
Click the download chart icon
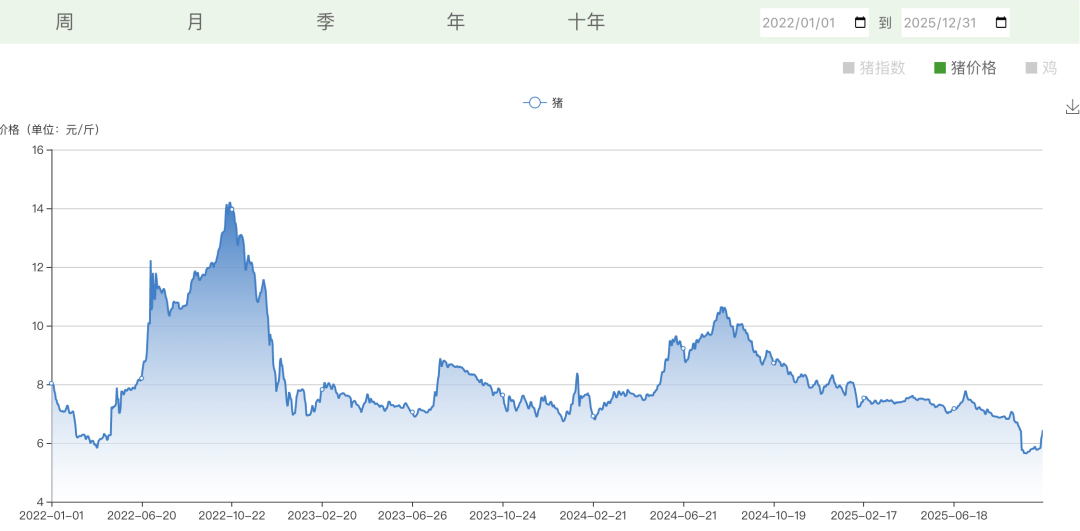click(1072, 107)
